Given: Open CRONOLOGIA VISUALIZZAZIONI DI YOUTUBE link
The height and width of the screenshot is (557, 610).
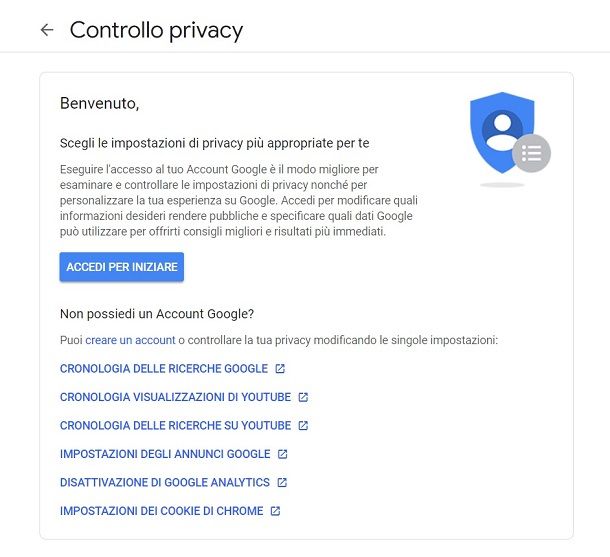Looking at the screenshot, I should [175, 397].
